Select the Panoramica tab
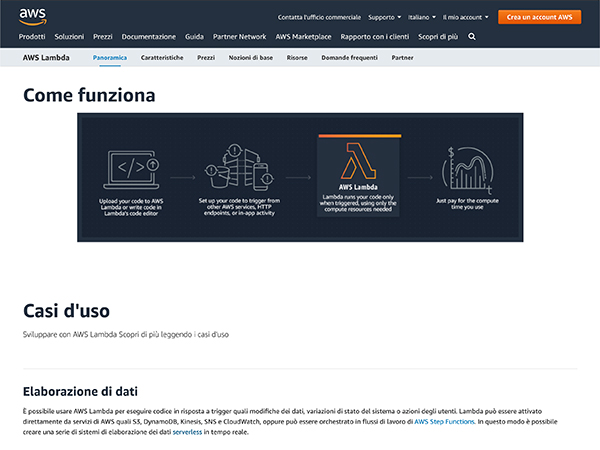 [110, 58]
